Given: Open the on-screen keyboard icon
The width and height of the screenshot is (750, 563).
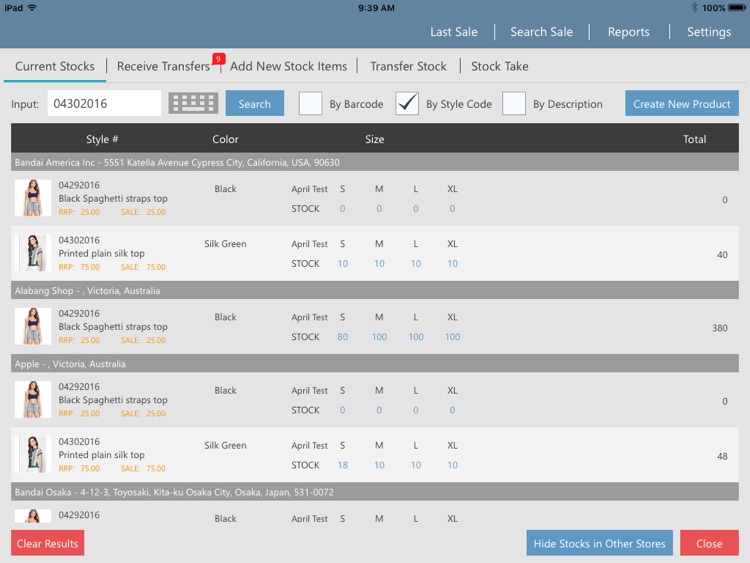Looking at the screenshot, I should click(193, 103).
